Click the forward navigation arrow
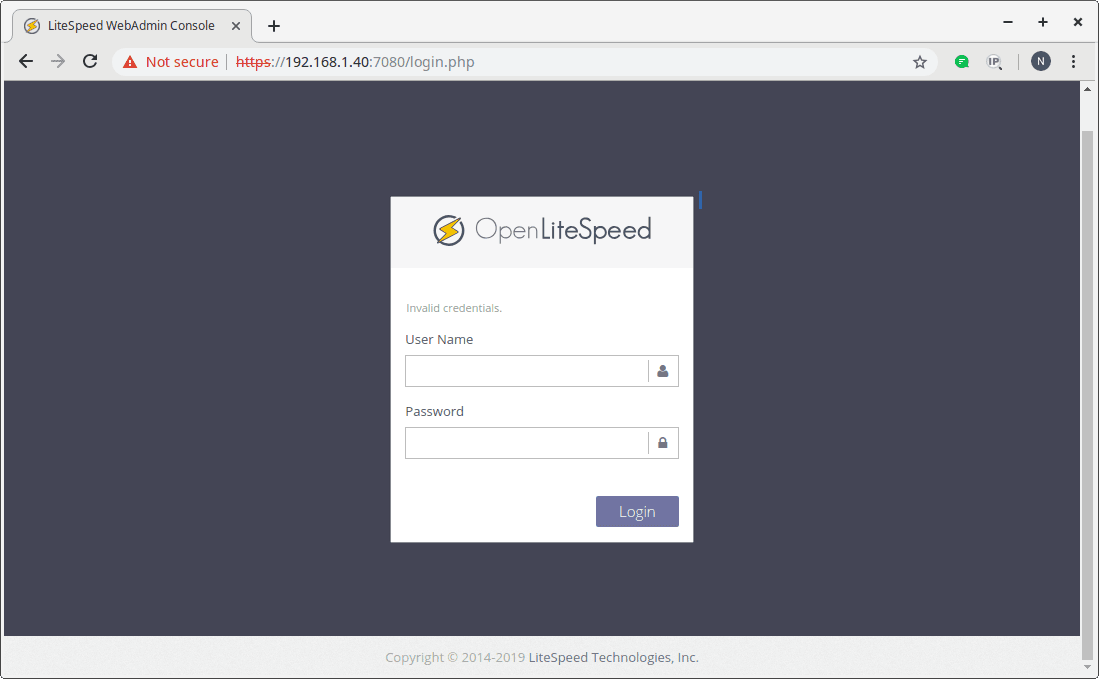Screen dimensions: 1099x679 click(57, 61)
